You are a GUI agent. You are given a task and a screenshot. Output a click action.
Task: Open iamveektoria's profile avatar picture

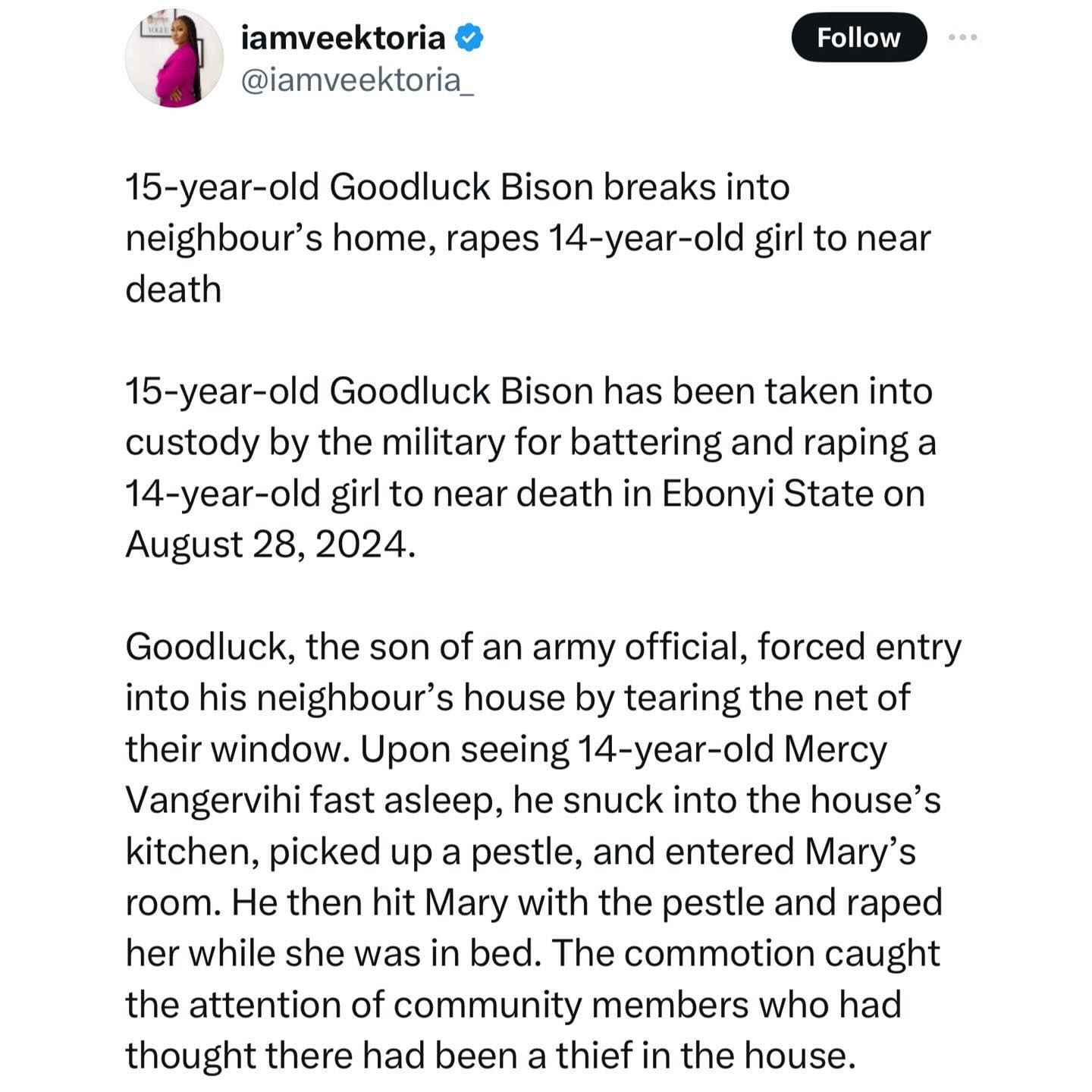174,59
